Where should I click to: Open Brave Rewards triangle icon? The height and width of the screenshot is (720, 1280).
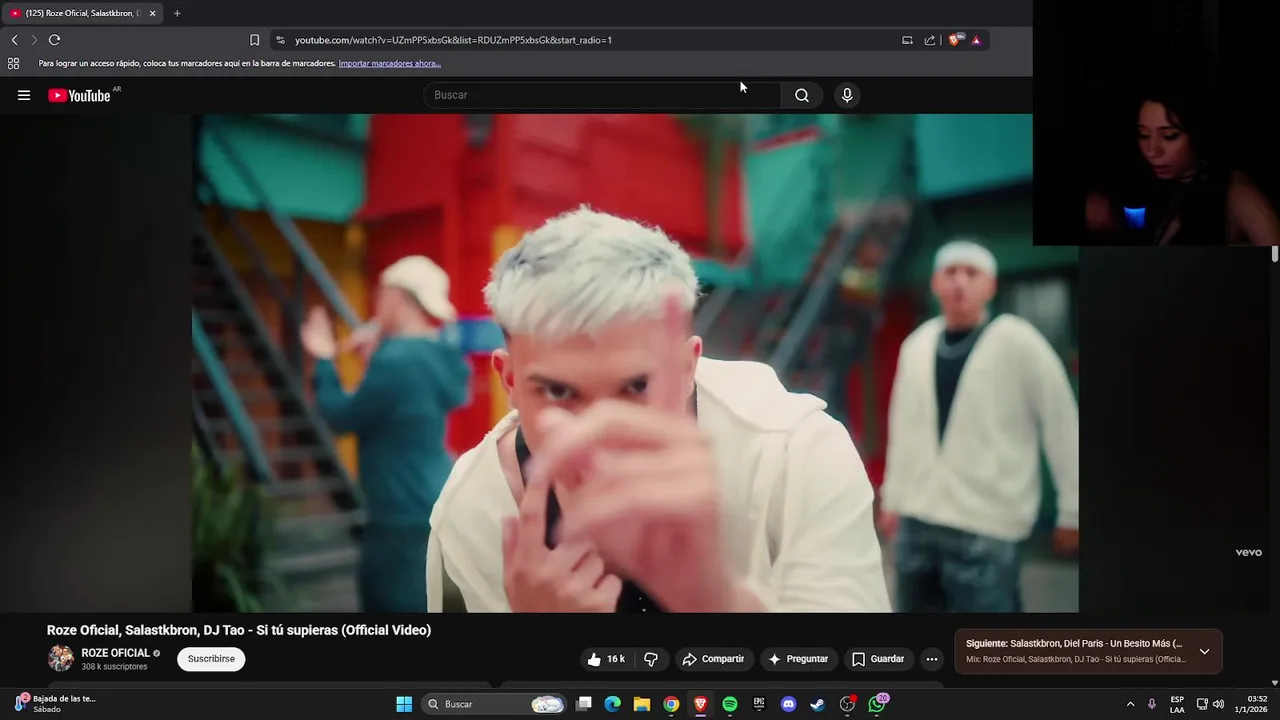976,40
